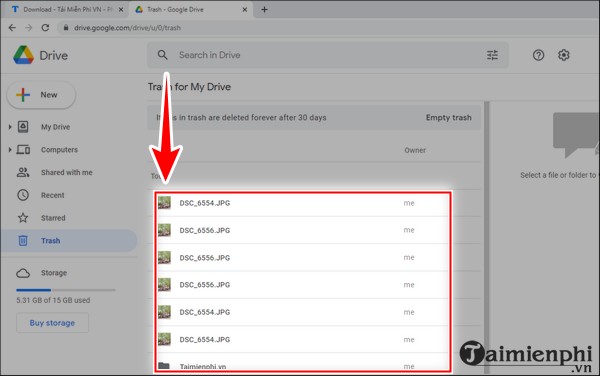Open Starred in sidebar
The image size is (600, 376).
coord(53,218)
